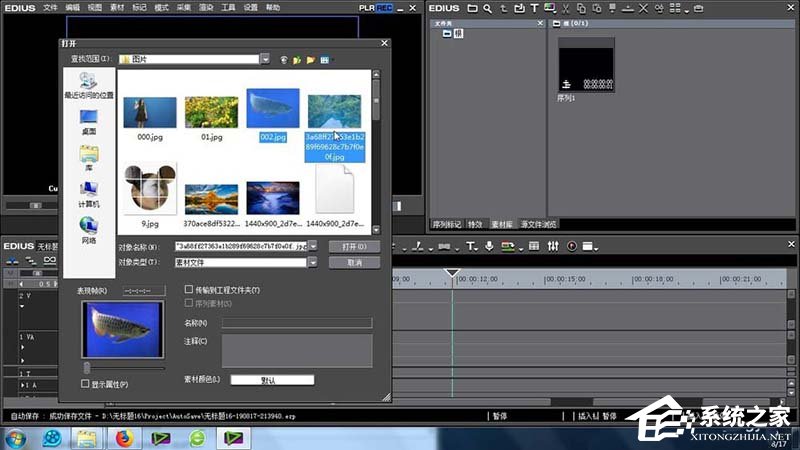Open Firefox from the Windows taskbar
This screenshot has width=800, height=450.
[x=124, y=437]
